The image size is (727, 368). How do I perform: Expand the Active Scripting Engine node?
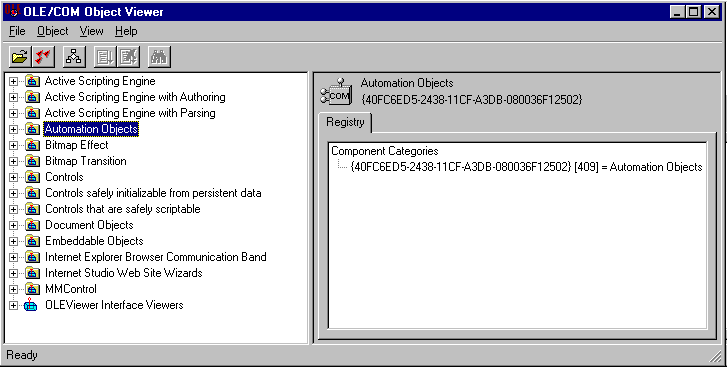click(13, 82)
